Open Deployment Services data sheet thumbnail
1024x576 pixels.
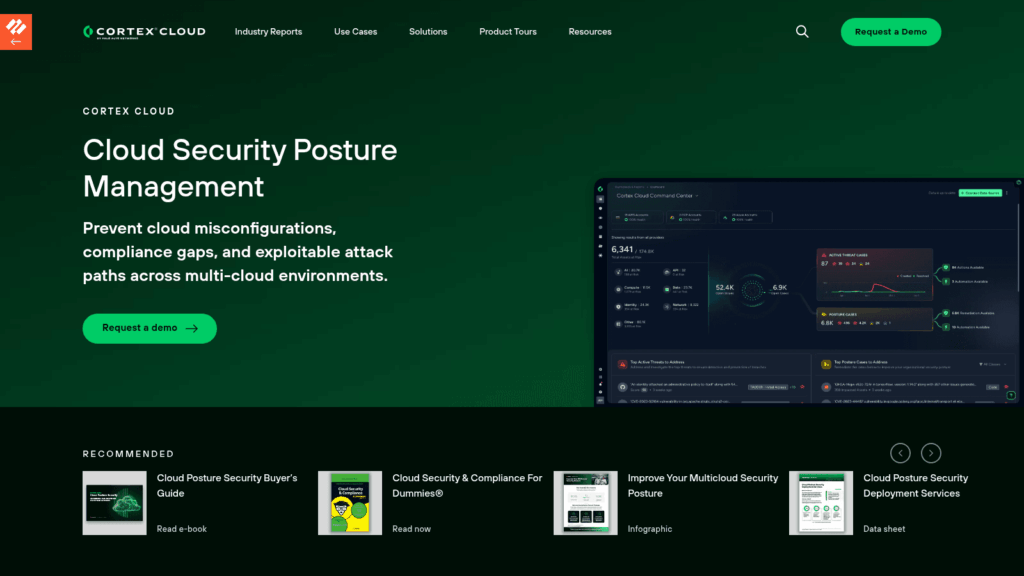pos(821,503)
